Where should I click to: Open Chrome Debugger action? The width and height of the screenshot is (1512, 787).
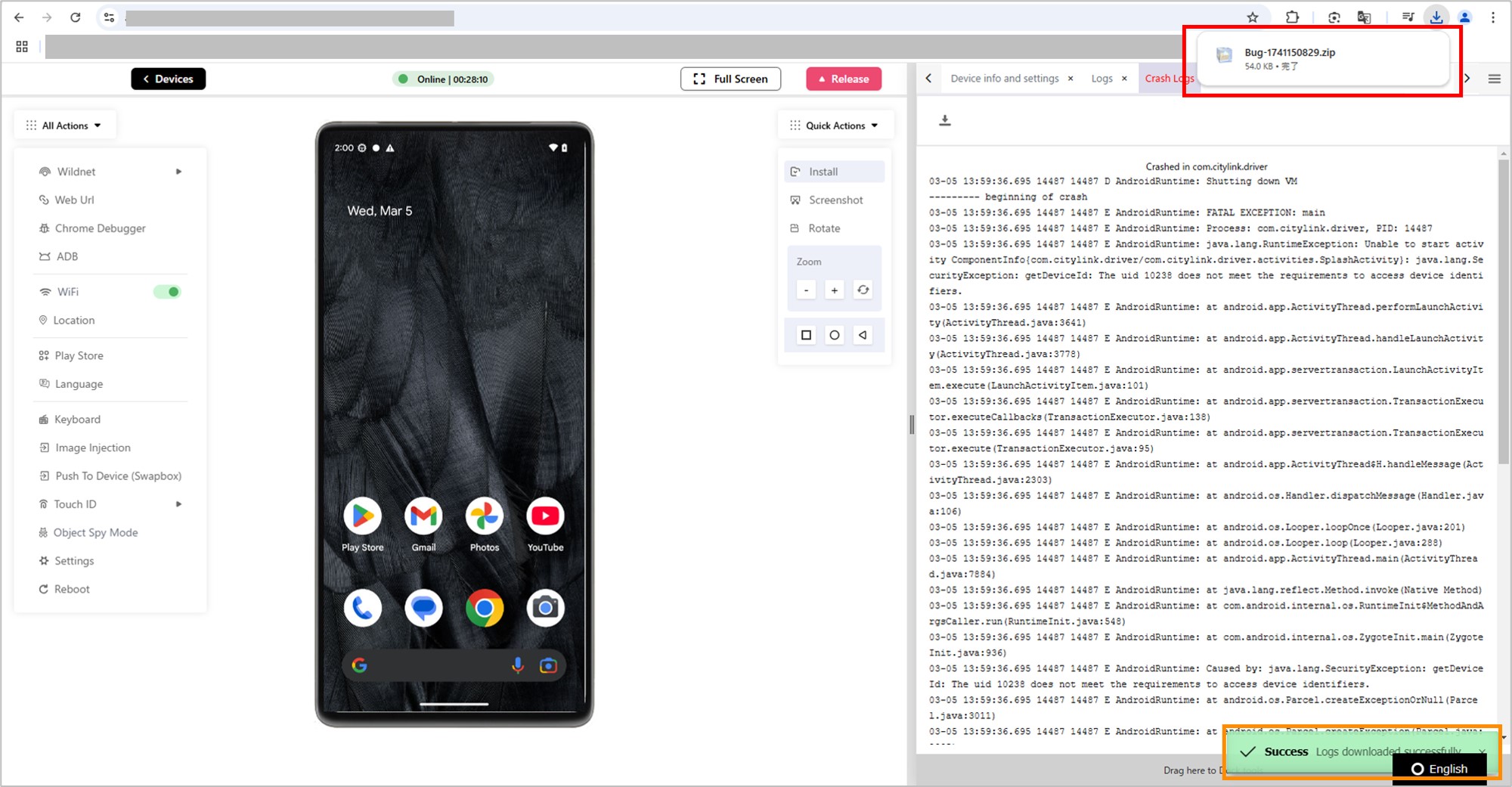click(92, 228)
